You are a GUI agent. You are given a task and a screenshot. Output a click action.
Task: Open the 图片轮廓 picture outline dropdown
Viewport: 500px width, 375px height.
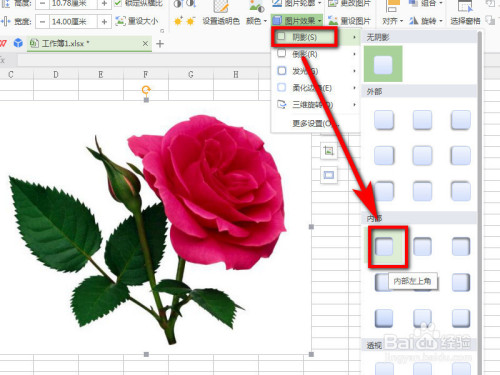297,4
